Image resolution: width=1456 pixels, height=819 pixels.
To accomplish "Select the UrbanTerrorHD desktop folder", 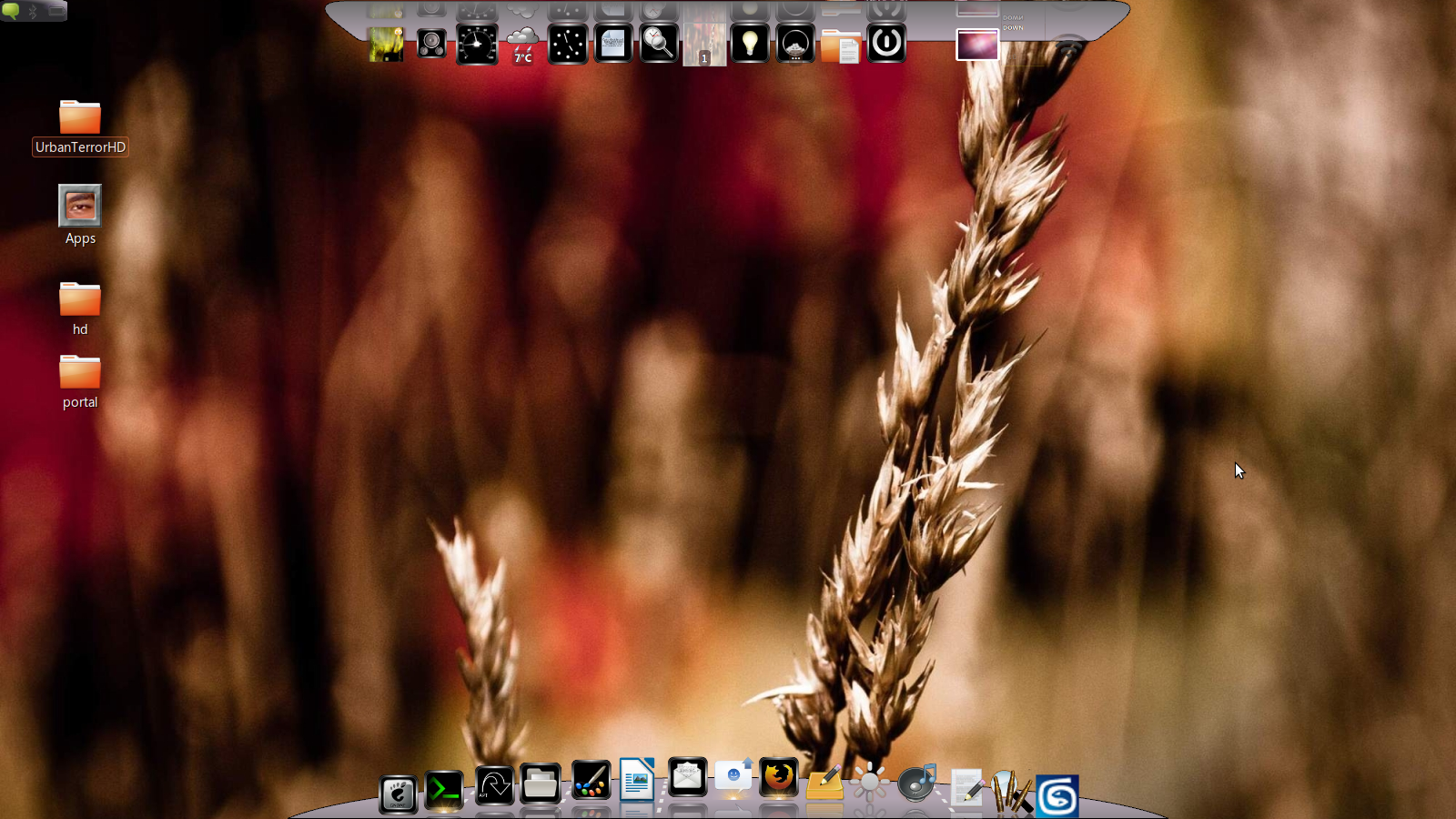I will point(80,127).
